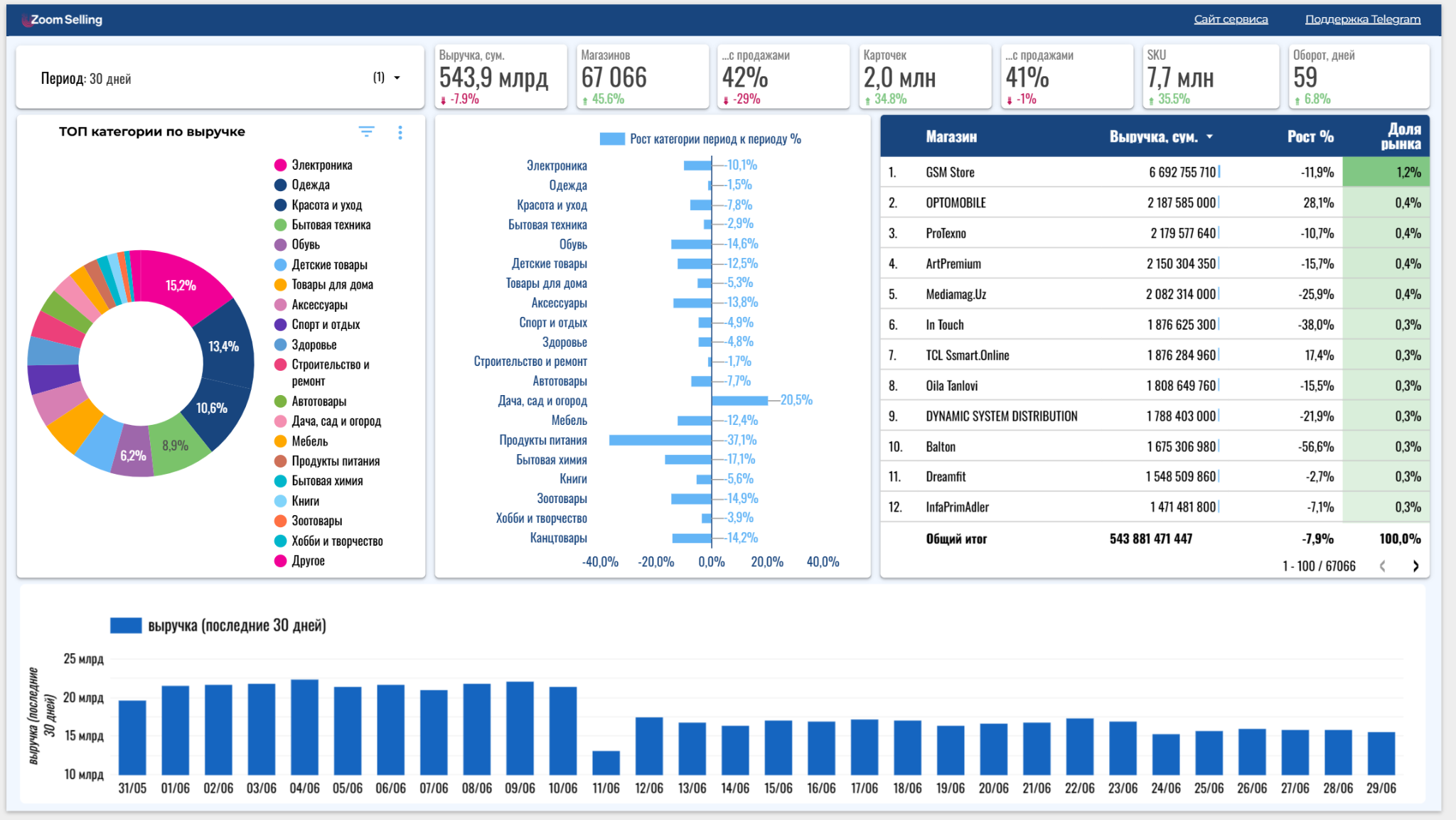Screen dimensions: 1456x820
Task: Click the выручка (последние 30 дней) legend
Action: pyautogui.click(x=218, y=625)
